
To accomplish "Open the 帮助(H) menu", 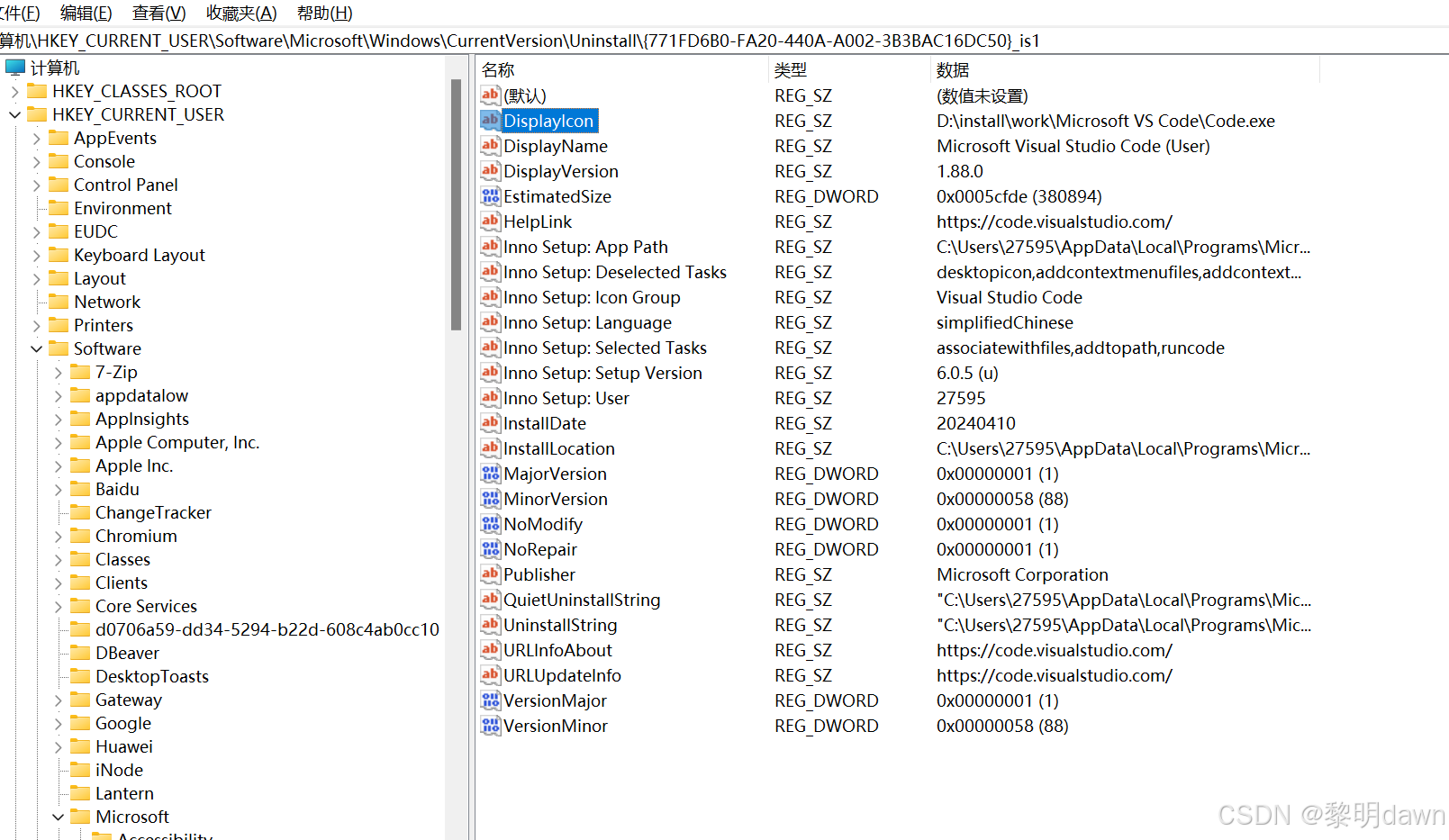I will pos(325,14).
